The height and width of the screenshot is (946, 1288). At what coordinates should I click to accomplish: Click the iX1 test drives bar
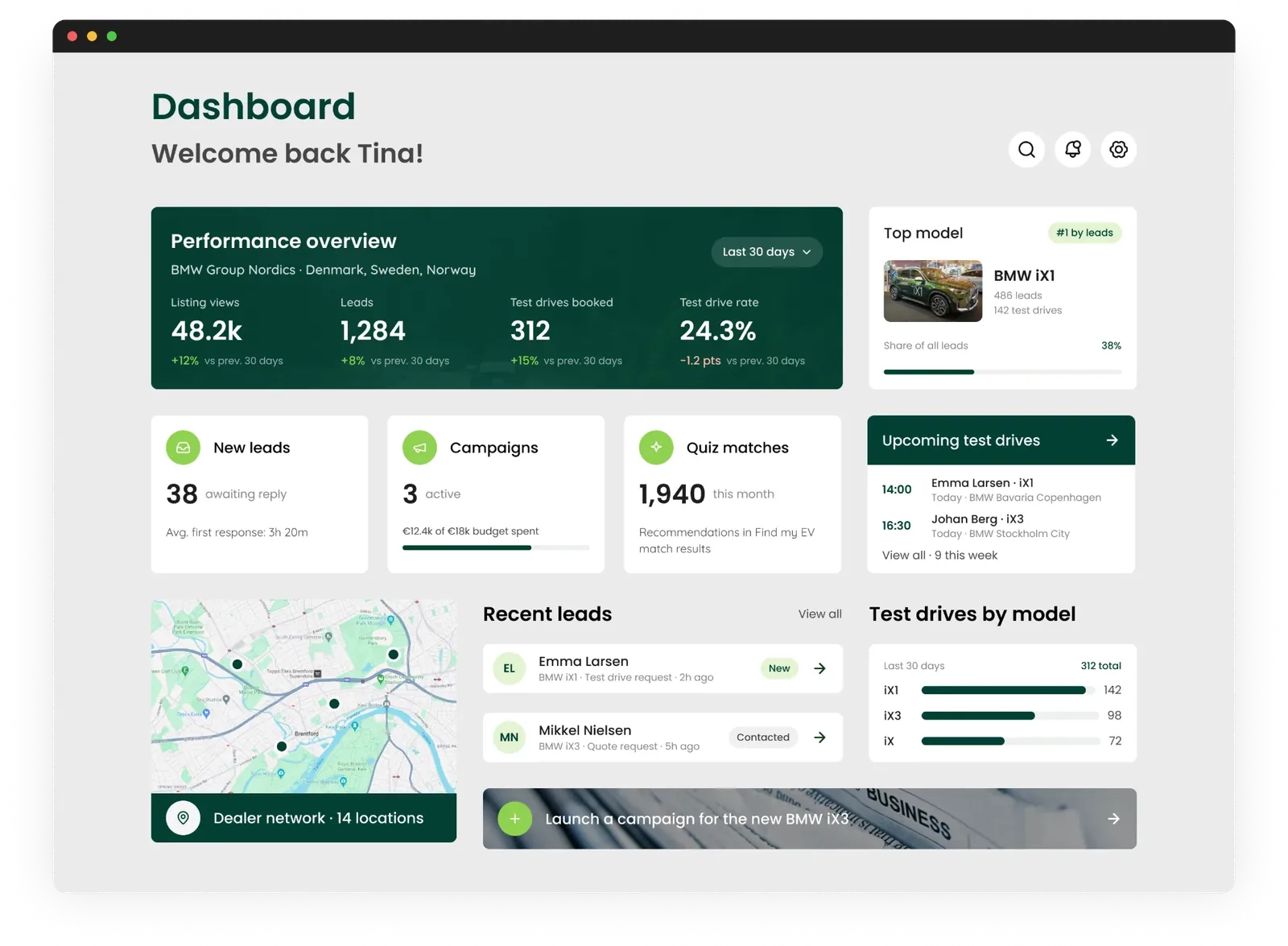pyautogui.click(x=1009, y=691)
